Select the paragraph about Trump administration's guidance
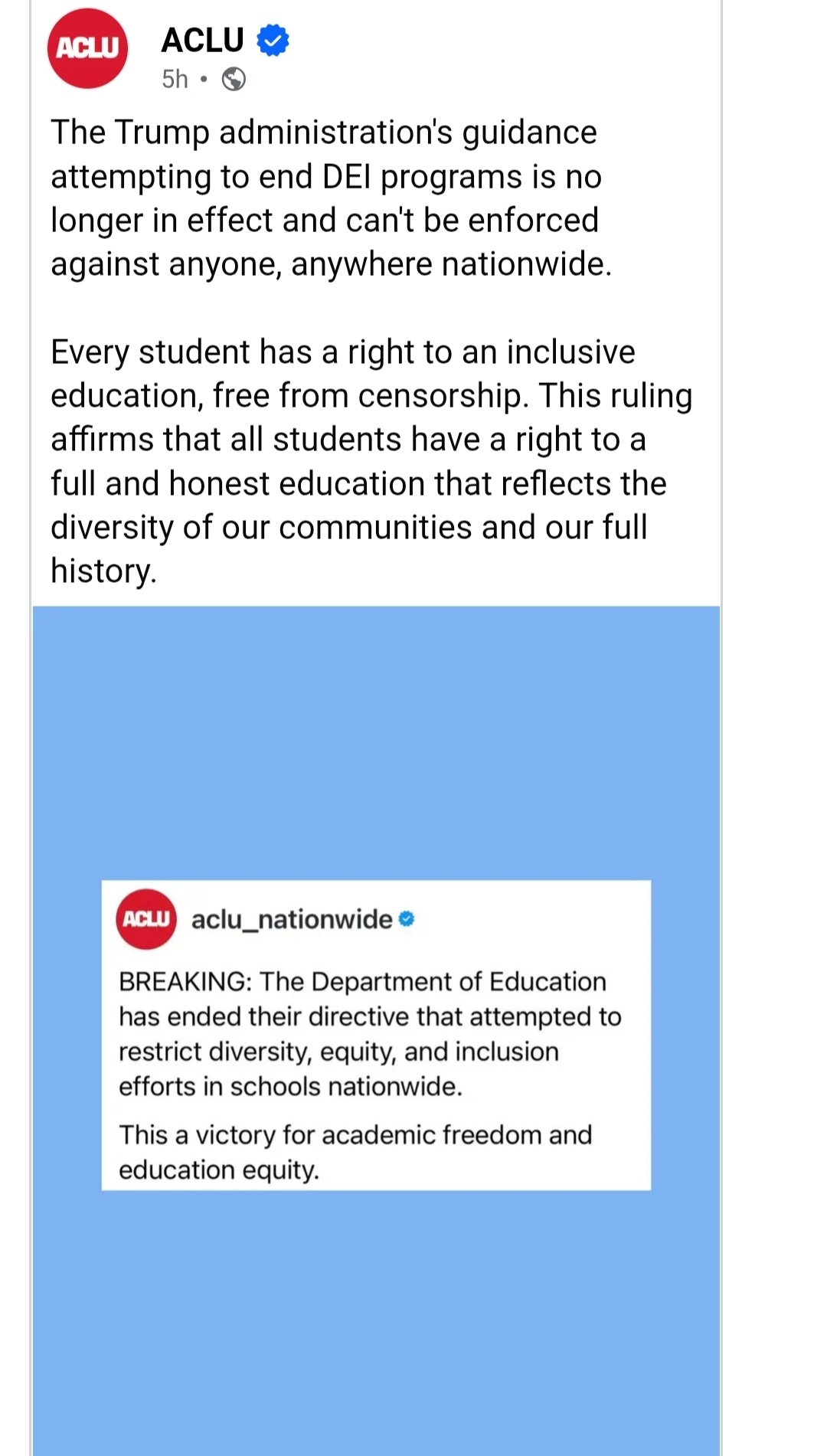827x1456 pixels. 331,198
